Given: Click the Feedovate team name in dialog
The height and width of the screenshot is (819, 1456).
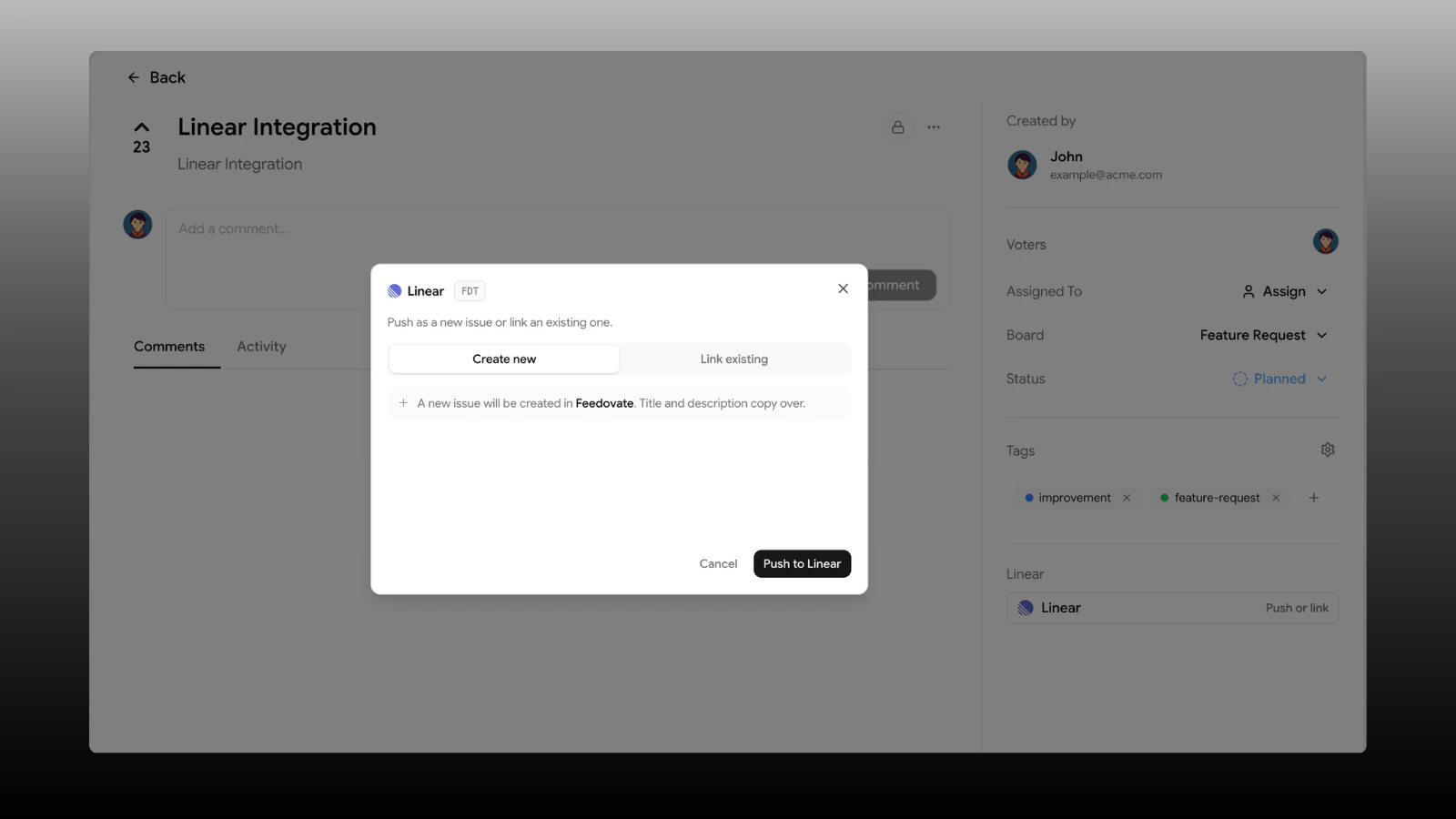Looking at the screenshot, I should [x=604, y=403].
